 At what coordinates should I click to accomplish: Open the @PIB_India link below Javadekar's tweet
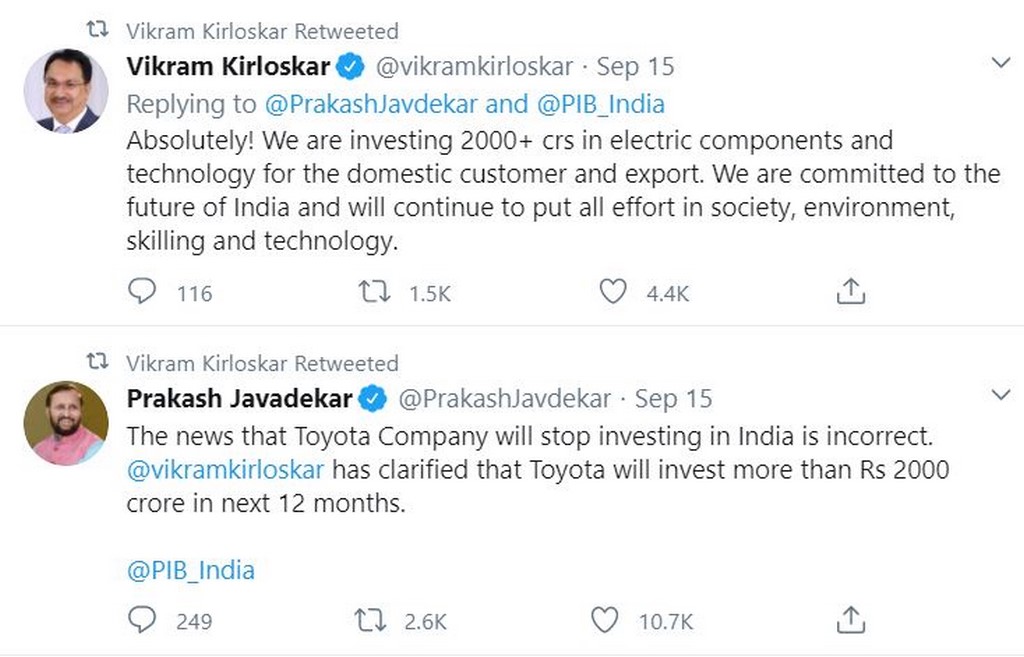point(190,570)
